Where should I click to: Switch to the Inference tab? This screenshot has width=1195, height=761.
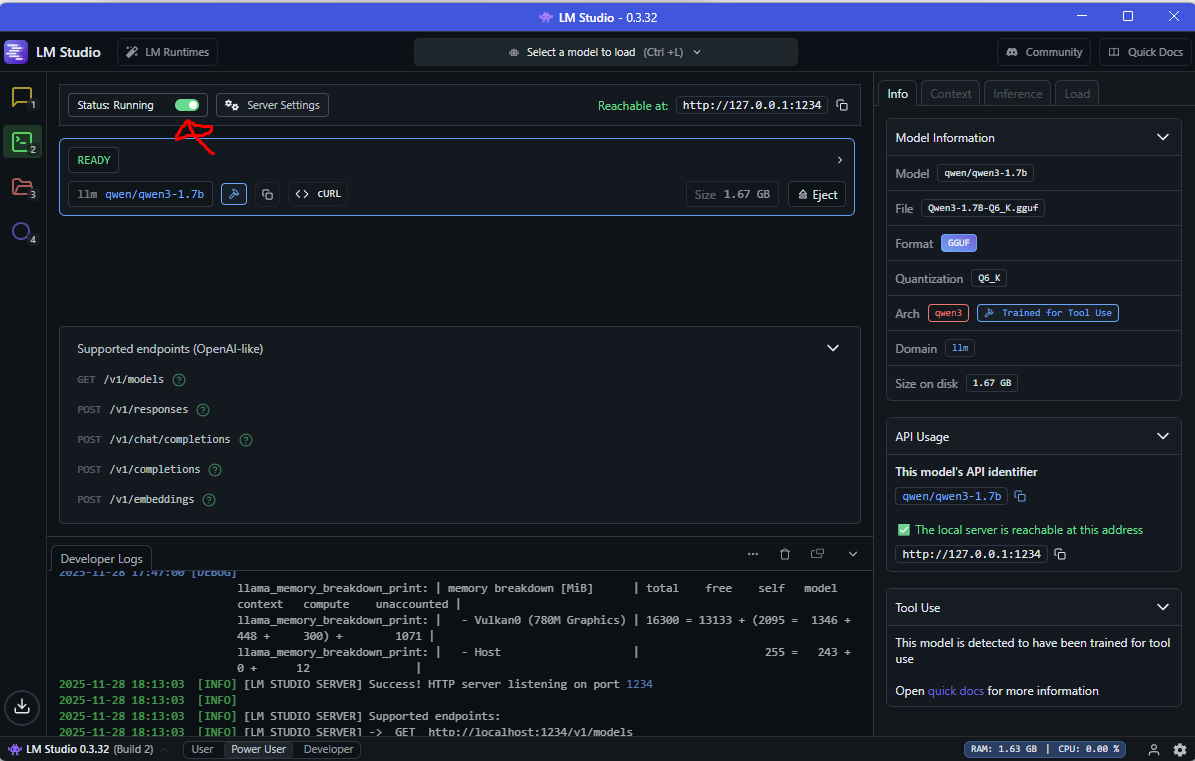click(1017, 92)
